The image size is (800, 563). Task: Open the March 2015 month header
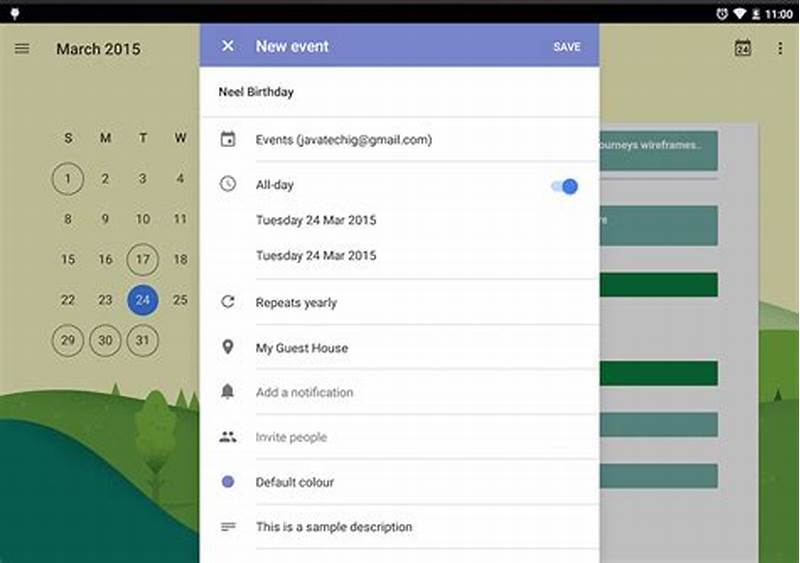point(98,49)
